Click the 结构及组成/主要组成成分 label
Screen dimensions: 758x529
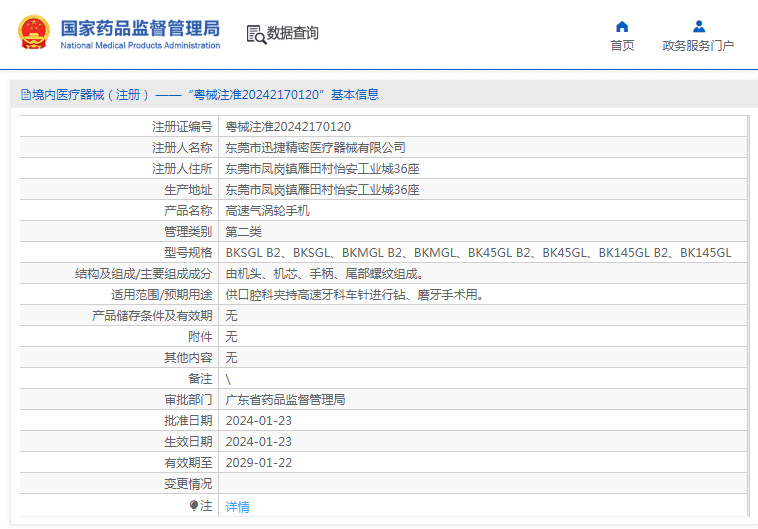click(144, 274)
